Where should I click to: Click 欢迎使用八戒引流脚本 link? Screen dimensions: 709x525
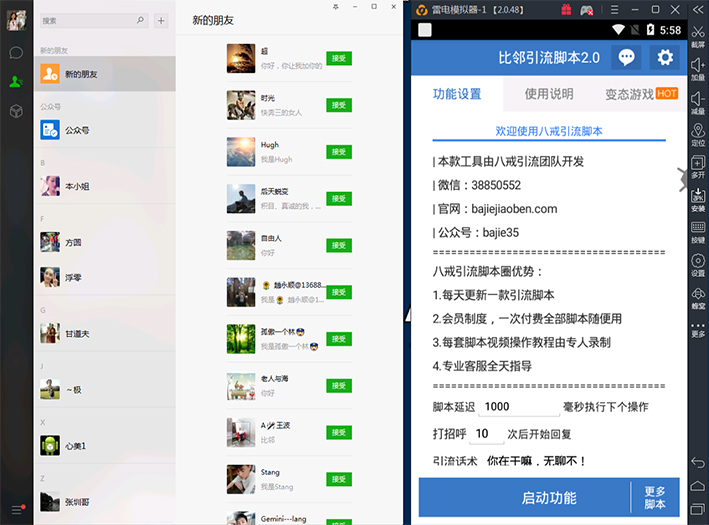click(549, 131)
